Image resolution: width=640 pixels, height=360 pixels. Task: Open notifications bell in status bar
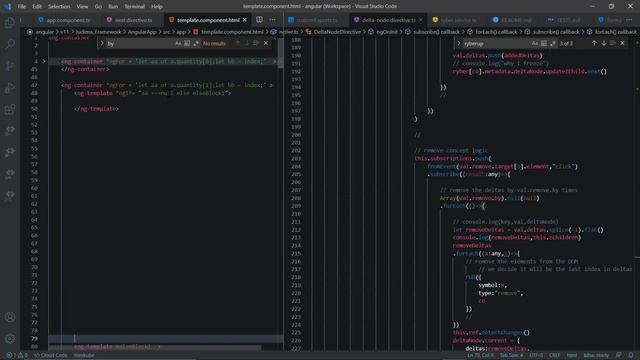point(631,355)
